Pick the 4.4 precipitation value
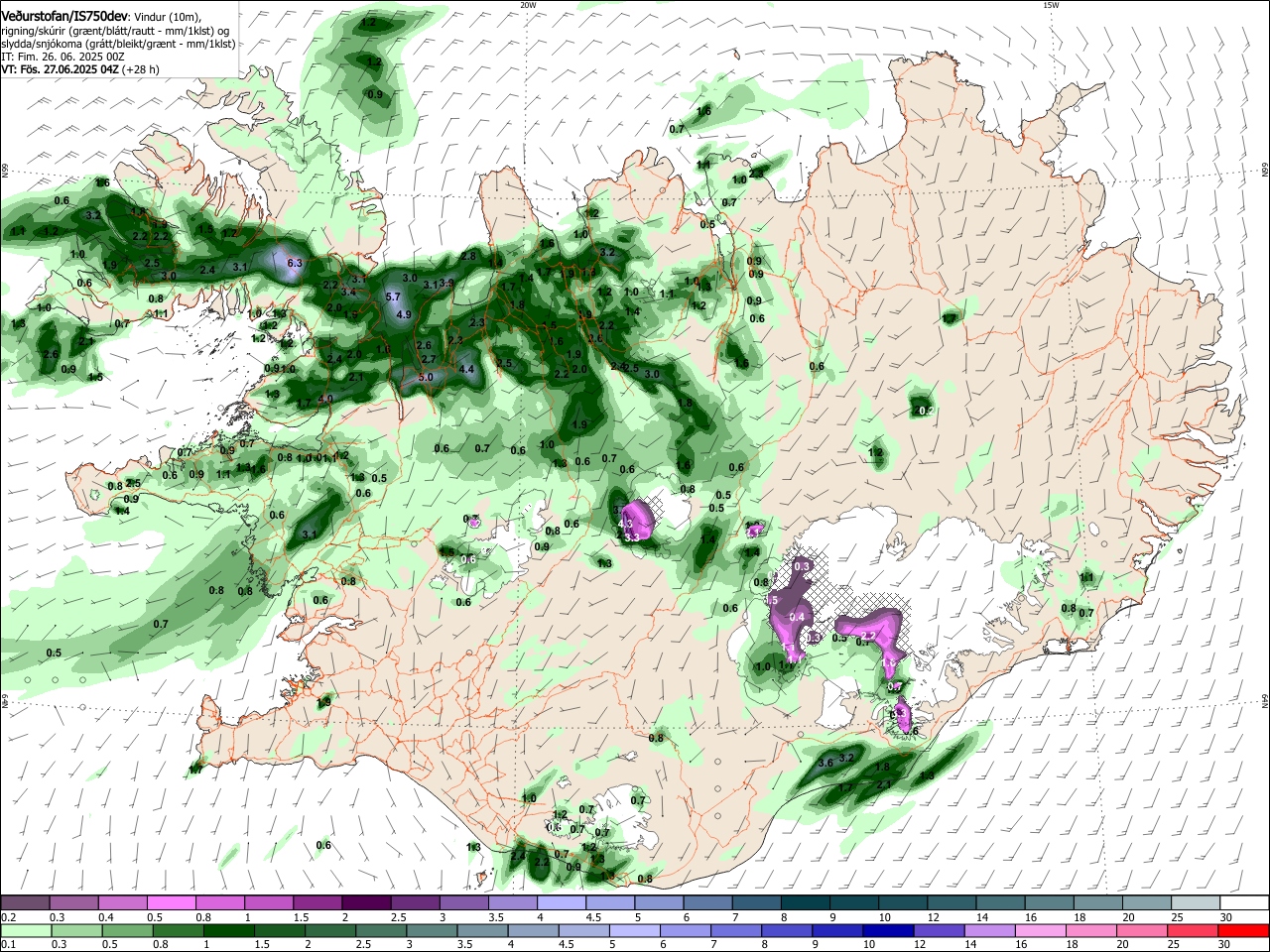The image size is (1270, 952). point(467,369)
